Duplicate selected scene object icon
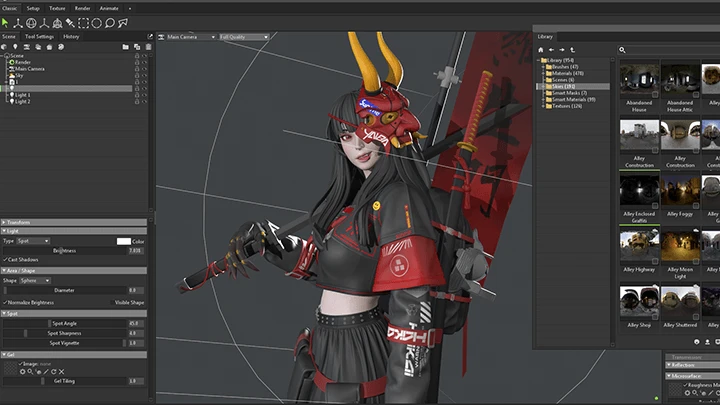 (x=137, y=47)
